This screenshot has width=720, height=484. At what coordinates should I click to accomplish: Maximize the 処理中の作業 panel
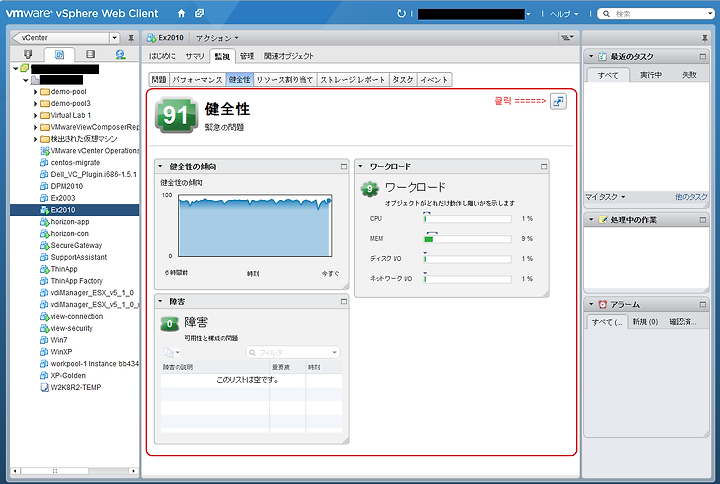click(x=703, y=219)
